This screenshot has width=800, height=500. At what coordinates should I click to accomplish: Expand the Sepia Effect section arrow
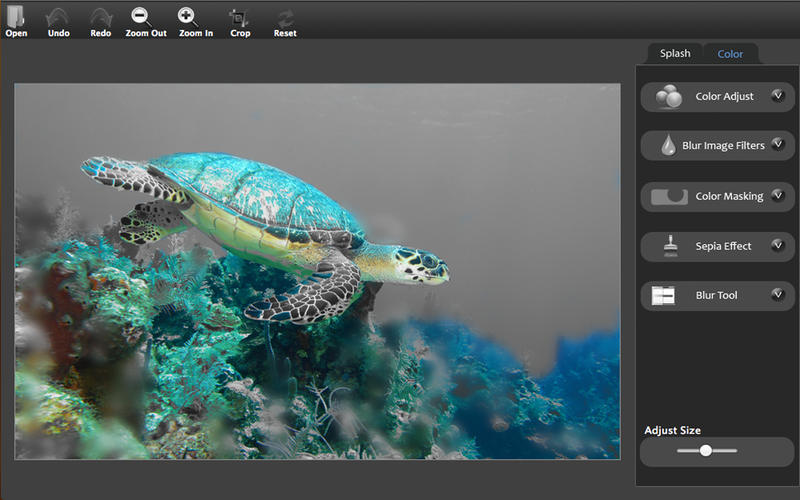(x=777, y=245)
